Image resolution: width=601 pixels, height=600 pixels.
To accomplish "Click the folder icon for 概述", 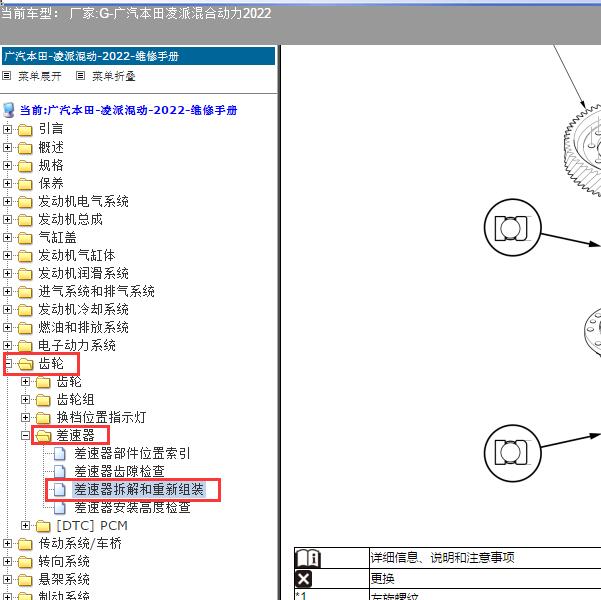I will [25, 148].
